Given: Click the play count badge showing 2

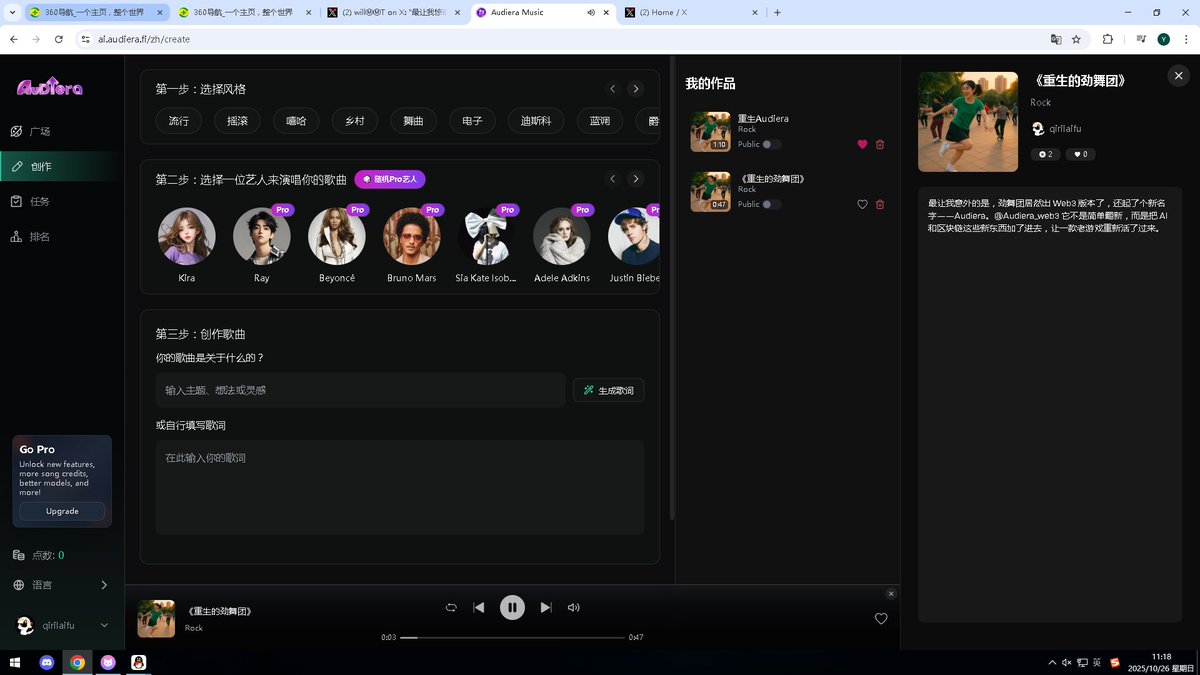Looking at the screenshot, I should 1046,154.
